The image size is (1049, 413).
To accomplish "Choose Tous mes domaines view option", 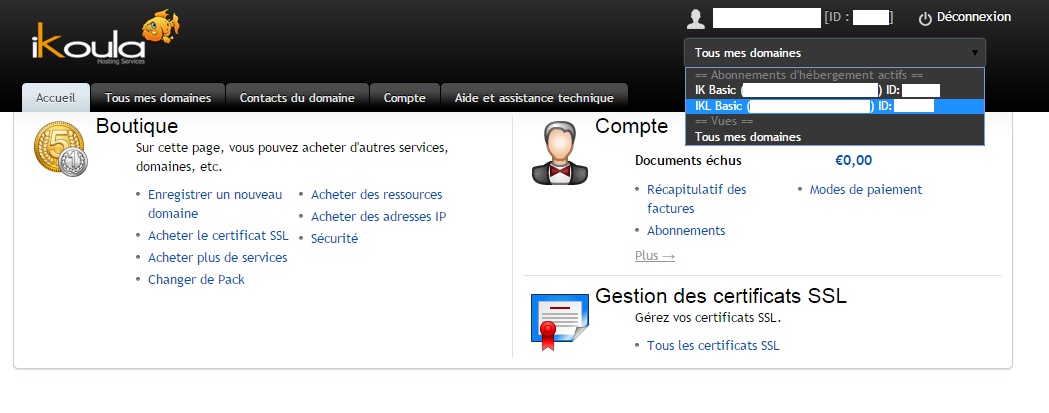I will point(748,137).
